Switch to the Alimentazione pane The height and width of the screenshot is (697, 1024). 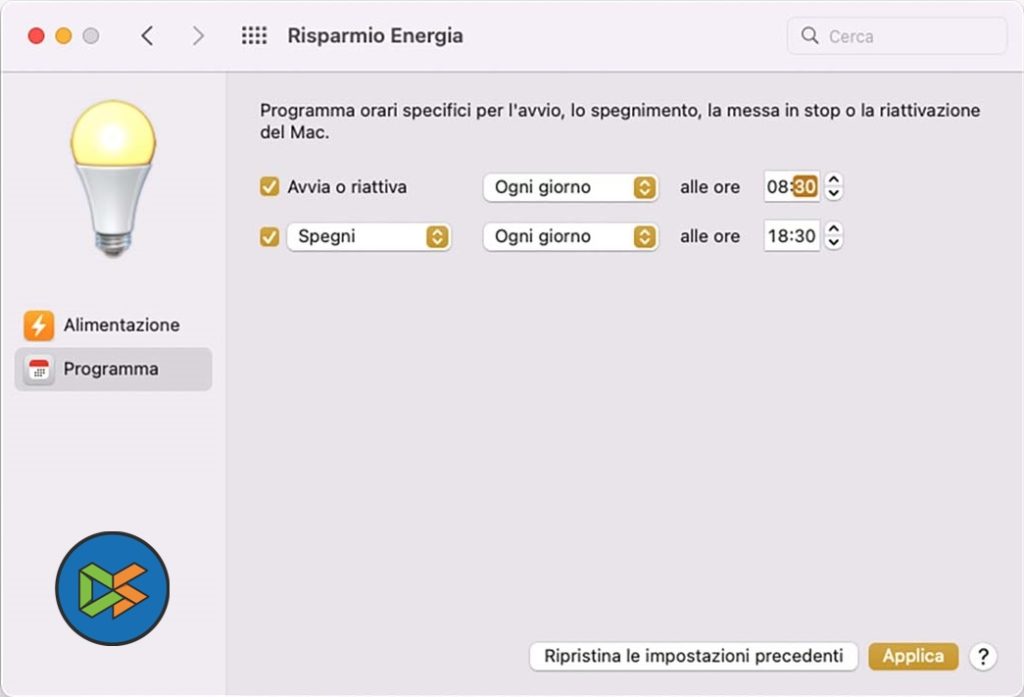(121, 325)
